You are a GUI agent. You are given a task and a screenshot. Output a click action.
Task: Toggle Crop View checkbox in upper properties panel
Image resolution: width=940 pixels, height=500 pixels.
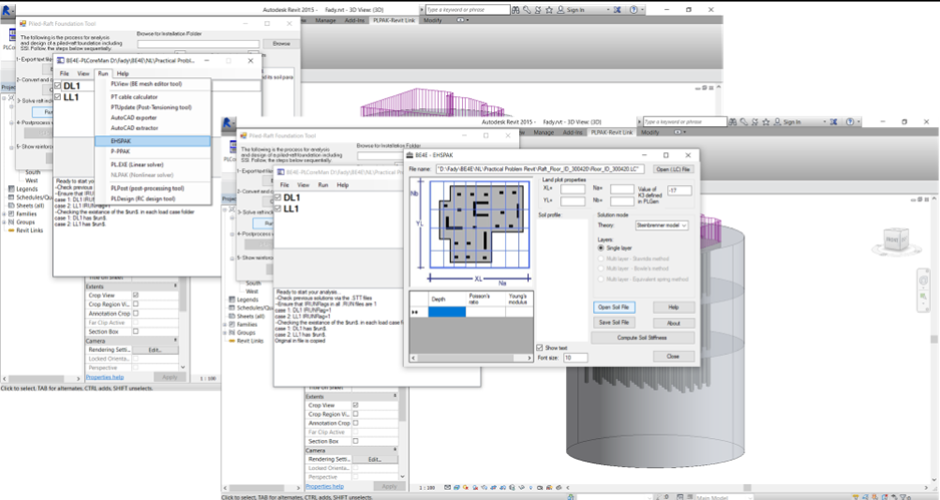click(x=135, y=296)
